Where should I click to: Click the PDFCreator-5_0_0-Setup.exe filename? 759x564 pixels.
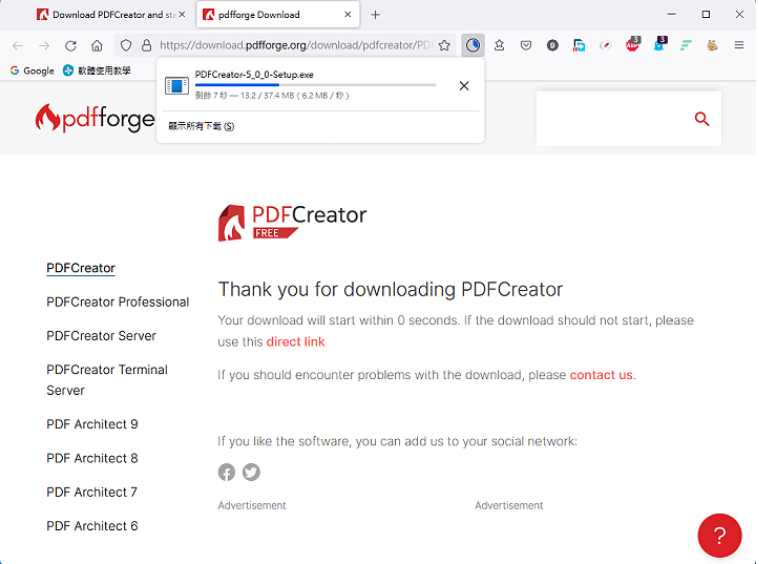254,75
